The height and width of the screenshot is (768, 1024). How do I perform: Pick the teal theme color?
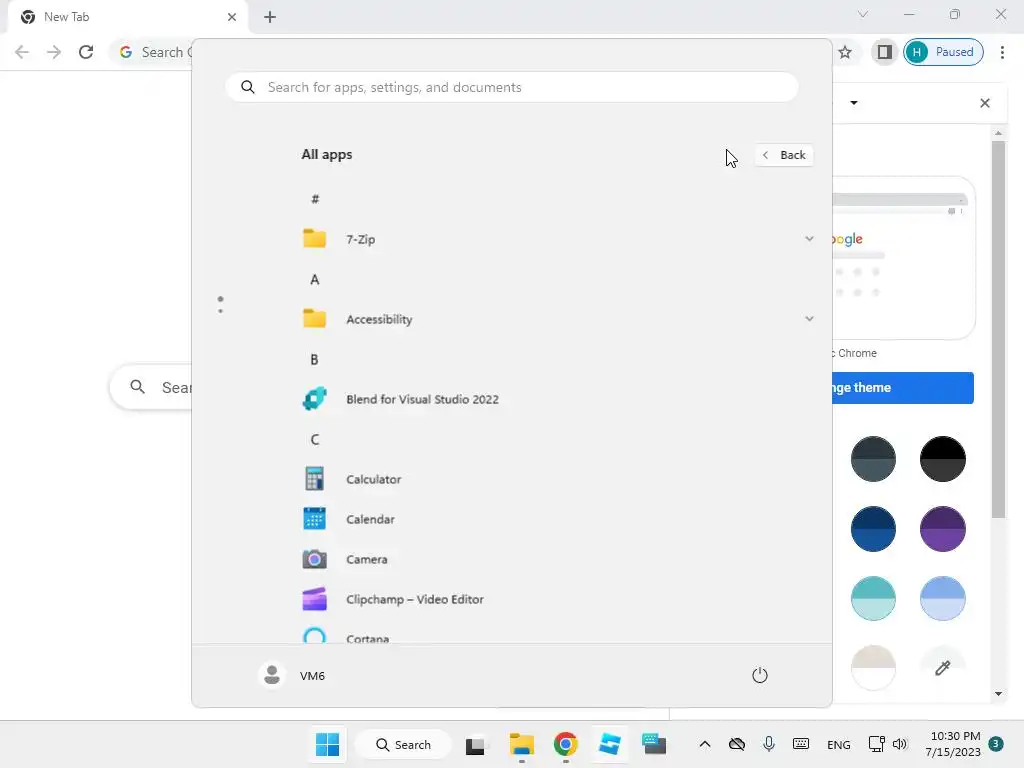click(x=873, y=598)
